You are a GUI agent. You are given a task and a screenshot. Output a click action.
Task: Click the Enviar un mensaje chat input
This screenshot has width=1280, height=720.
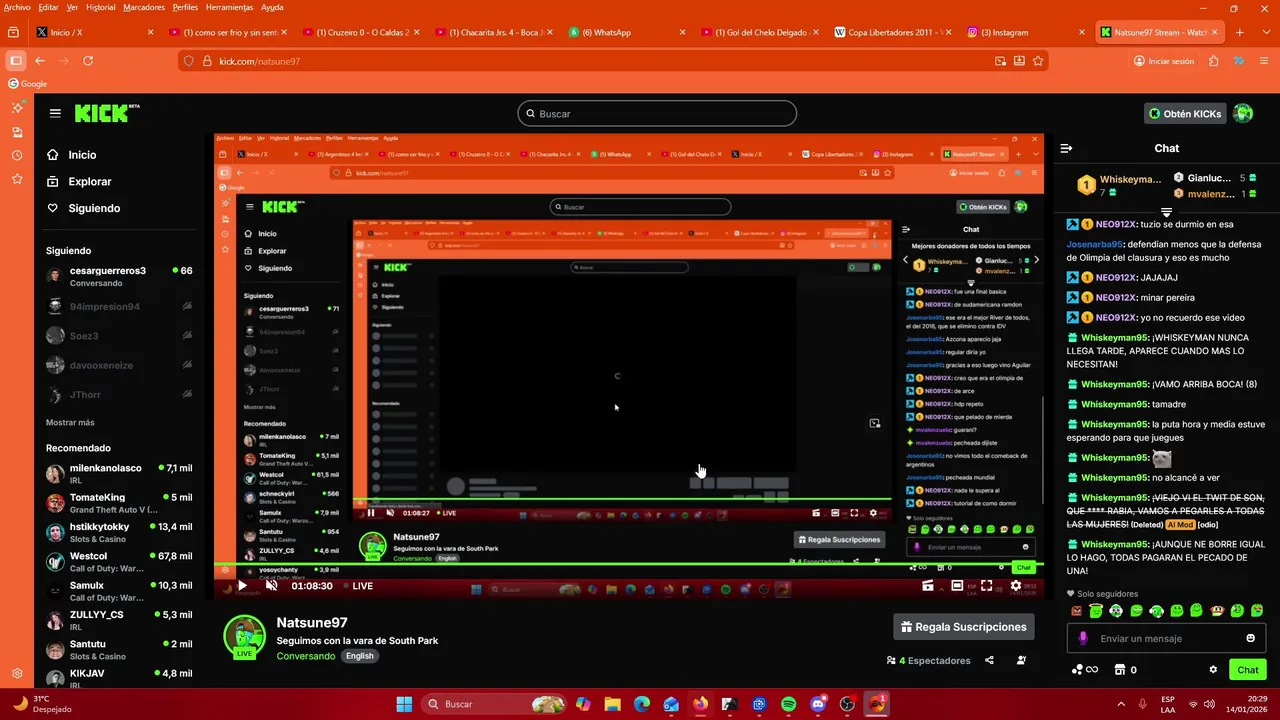click(x=1165, y=638)
